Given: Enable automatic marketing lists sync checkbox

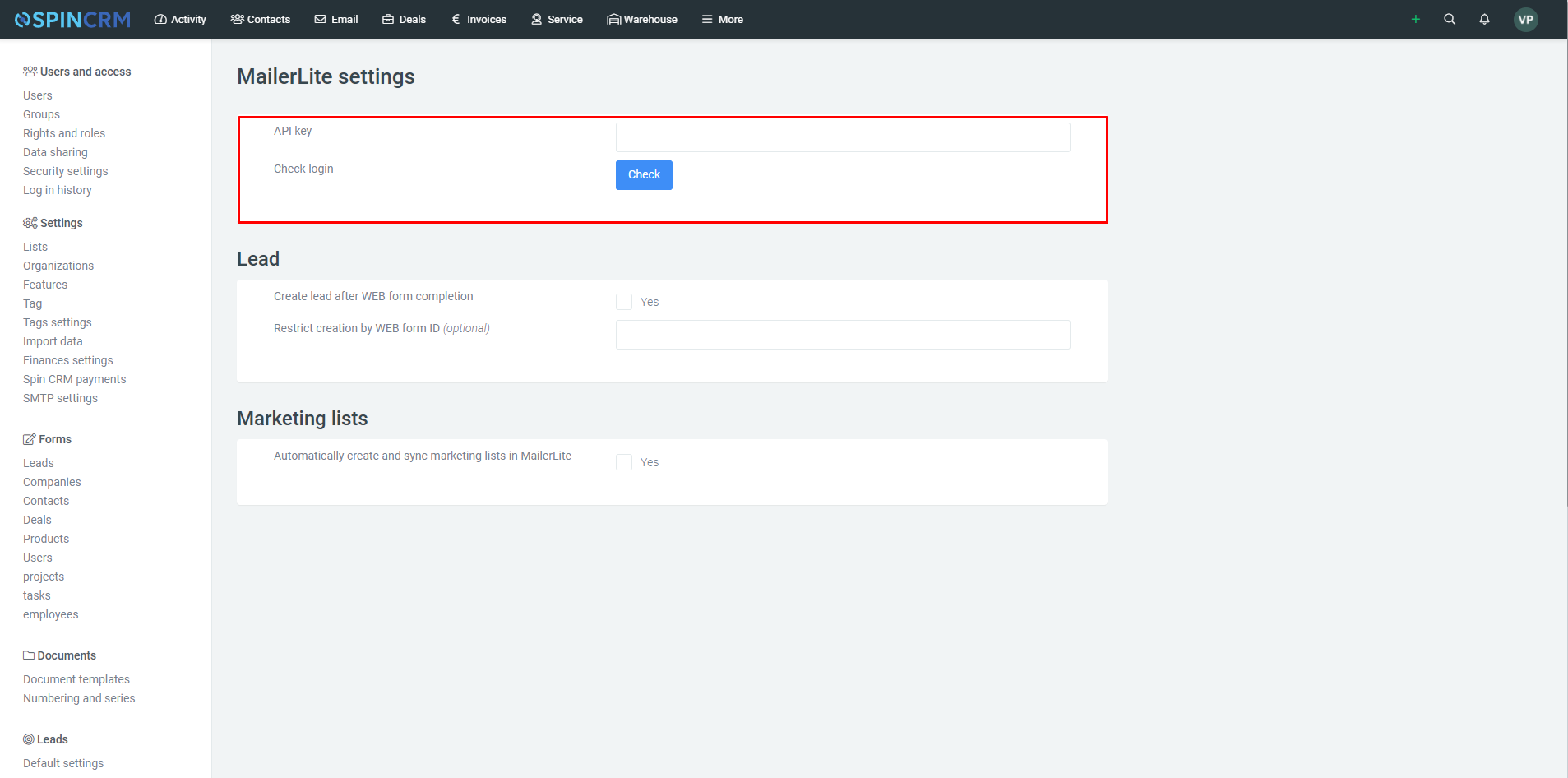Looking at the screenshot, I should pos(624,462).
